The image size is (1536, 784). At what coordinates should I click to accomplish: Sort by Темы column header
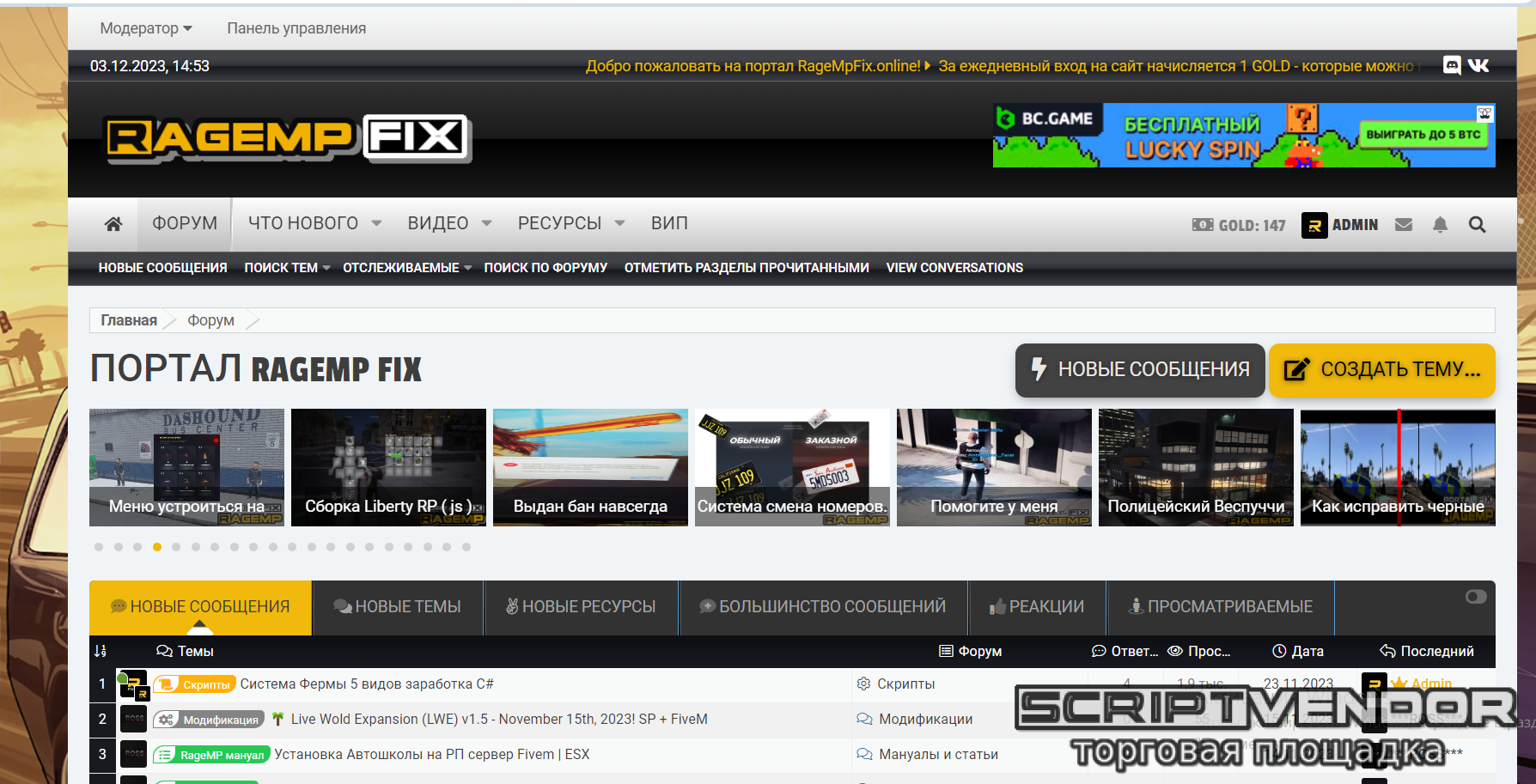tap(185, 651)
